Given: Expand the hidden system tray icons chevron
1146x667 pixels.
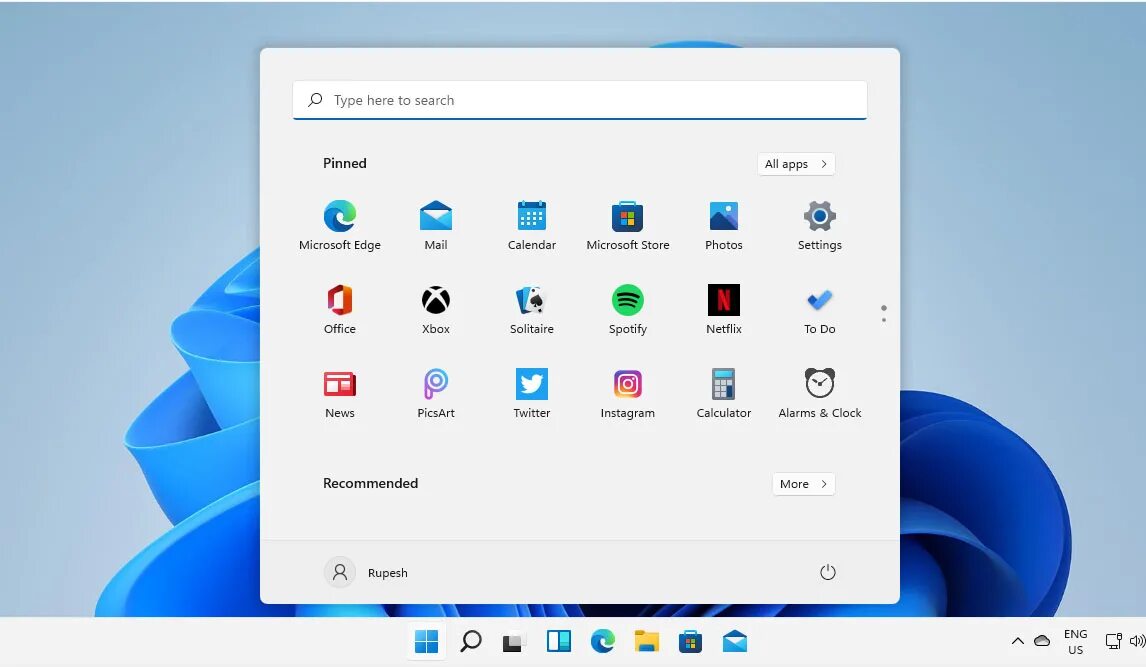Looking at the screenshot, I should point(1017,641).
